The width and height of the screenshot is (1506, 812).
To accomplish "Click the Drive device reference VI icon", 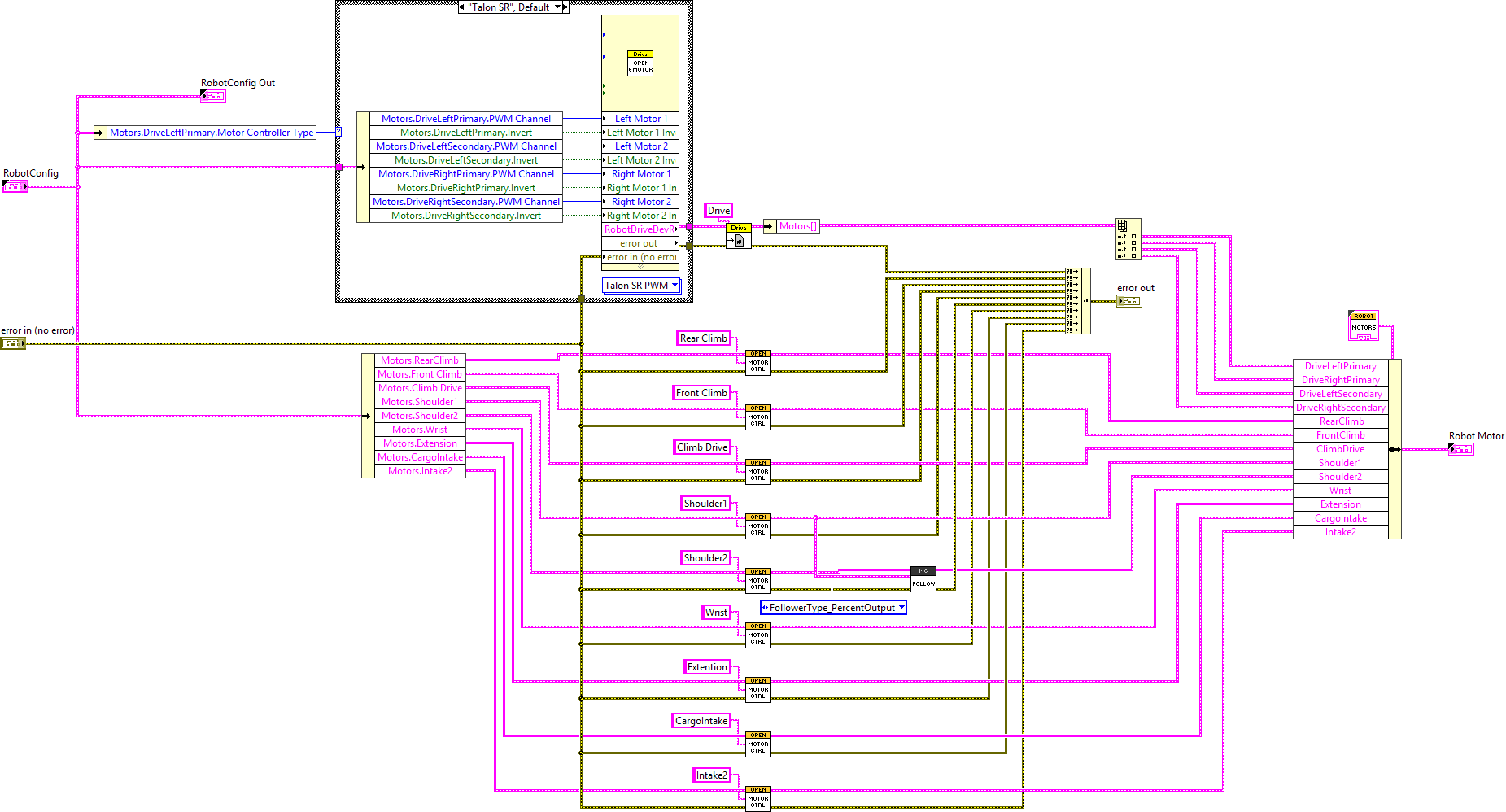I will tap(739, 236).
